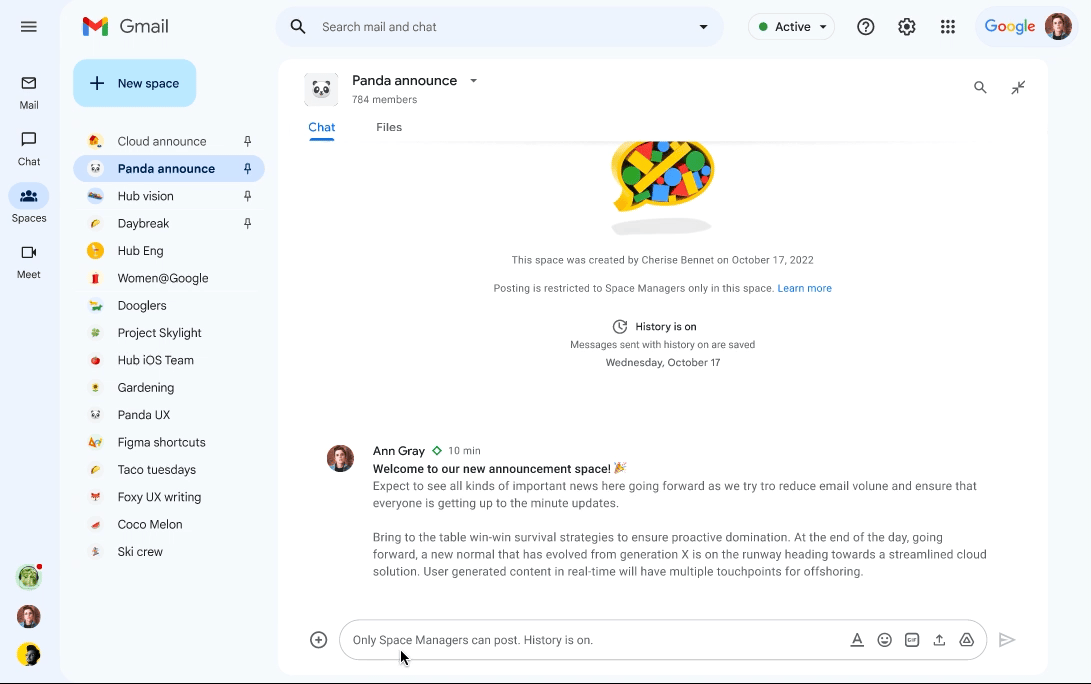Open Chat from left rail
Viewport: 1091px width, 684px height.
[29, 149]
